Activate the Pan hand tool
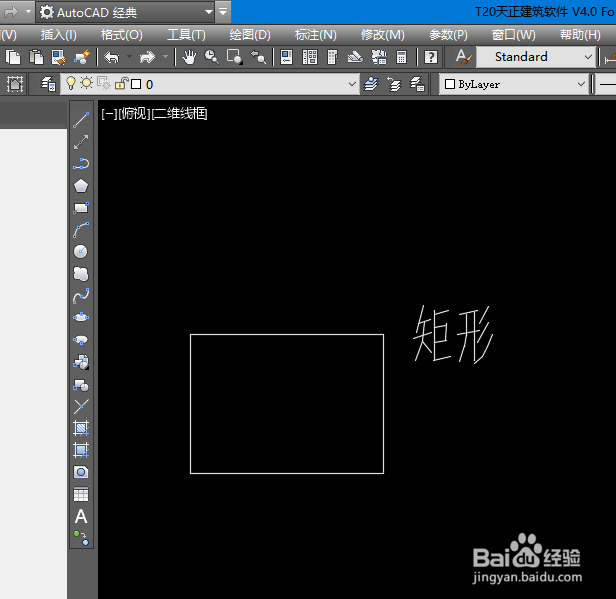 [189, 57]
